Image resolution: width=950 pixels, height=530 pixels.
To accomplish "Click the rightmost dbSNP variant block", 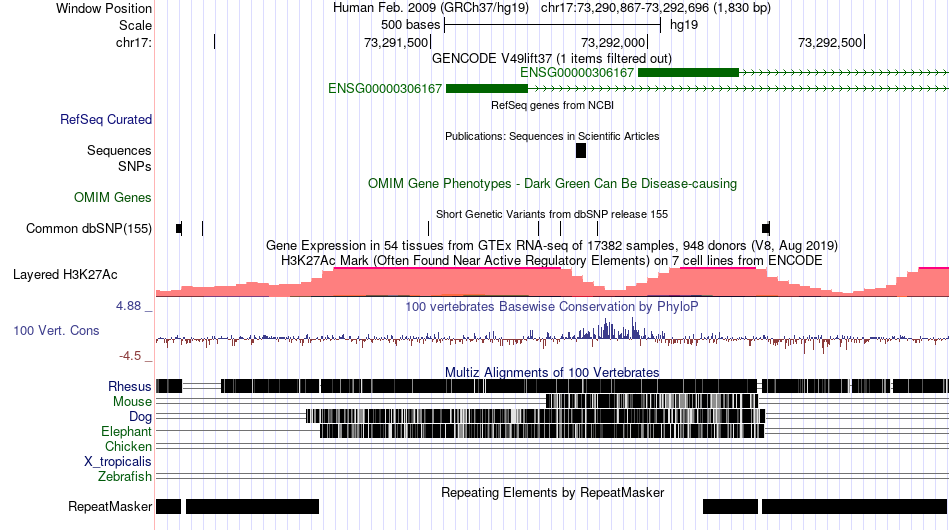I will pyautogui.click(x=766, y=228).
